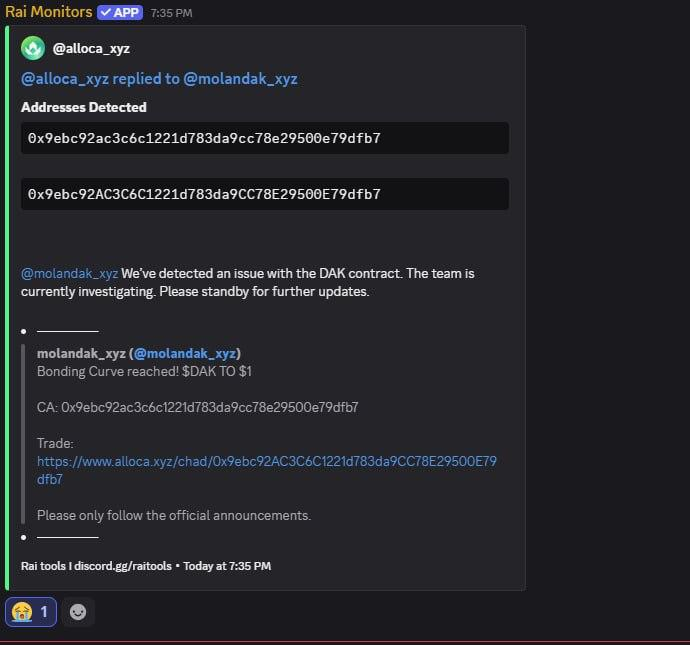Click the @molandak_xyz mention before 'We've detected'

coord(69,274)
